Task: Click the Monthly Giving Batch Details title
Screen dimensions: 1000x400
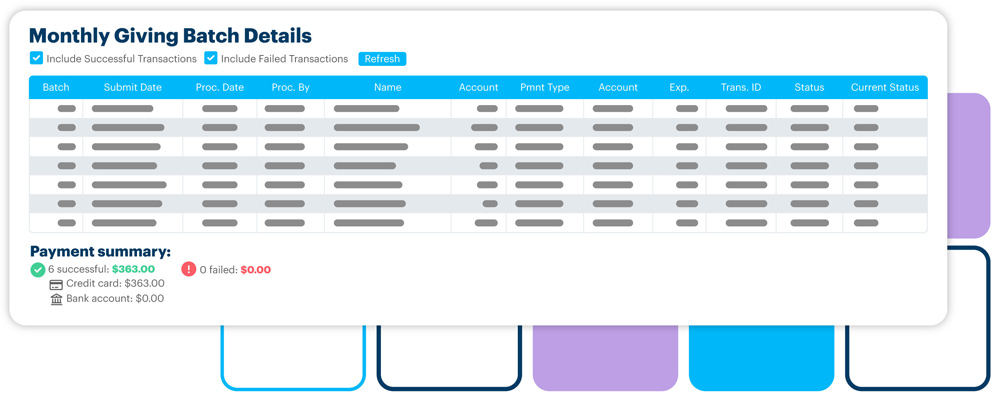Action: (x=170, y=35)
